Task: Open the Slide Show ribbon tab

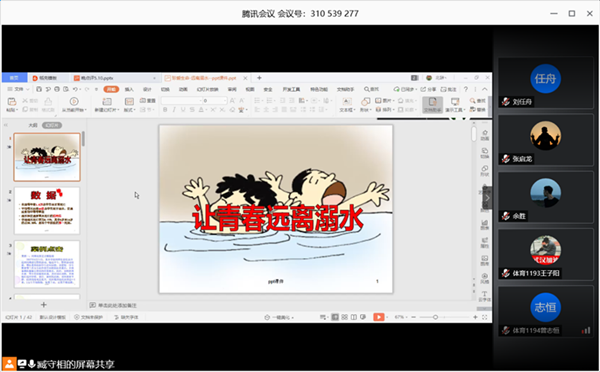Action: point(207,89)
